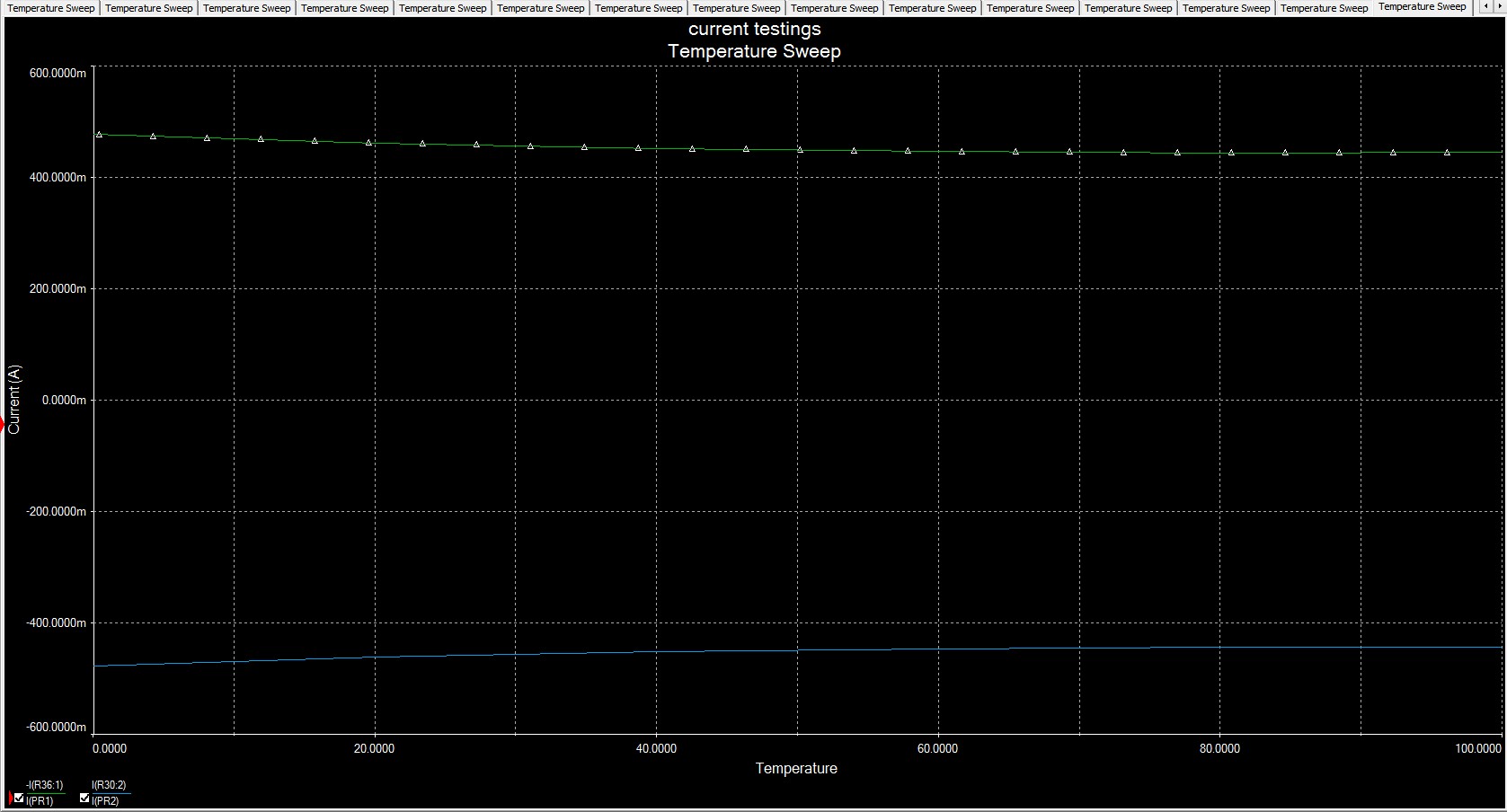Toggle the I(PR1) trace checkbox
This screenshot has height=812, width=1507.
coord(19,798)
